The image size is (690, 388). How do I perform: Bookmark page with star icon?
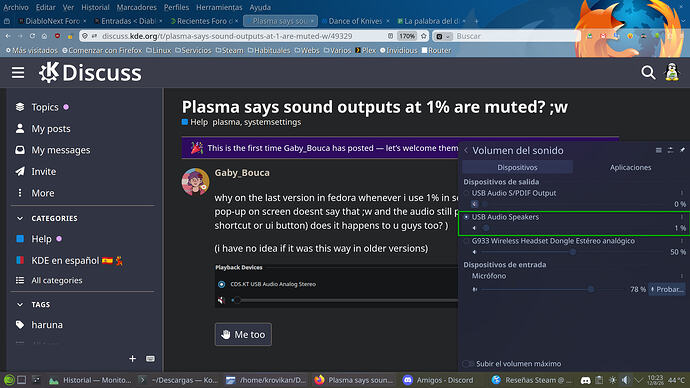tap(423, 36)
